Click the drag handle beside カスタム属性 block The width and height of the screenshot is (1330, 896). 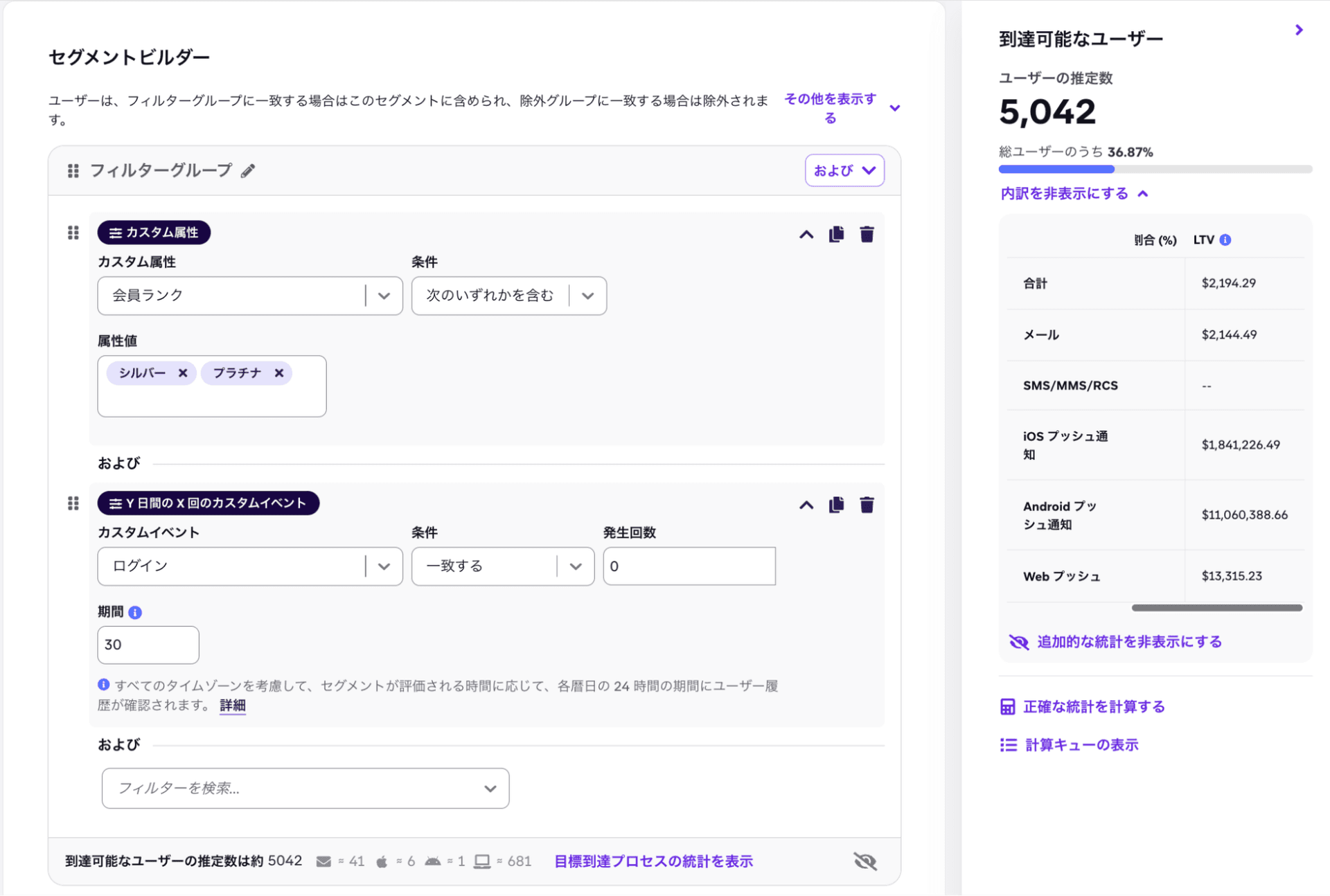point(73,233)
